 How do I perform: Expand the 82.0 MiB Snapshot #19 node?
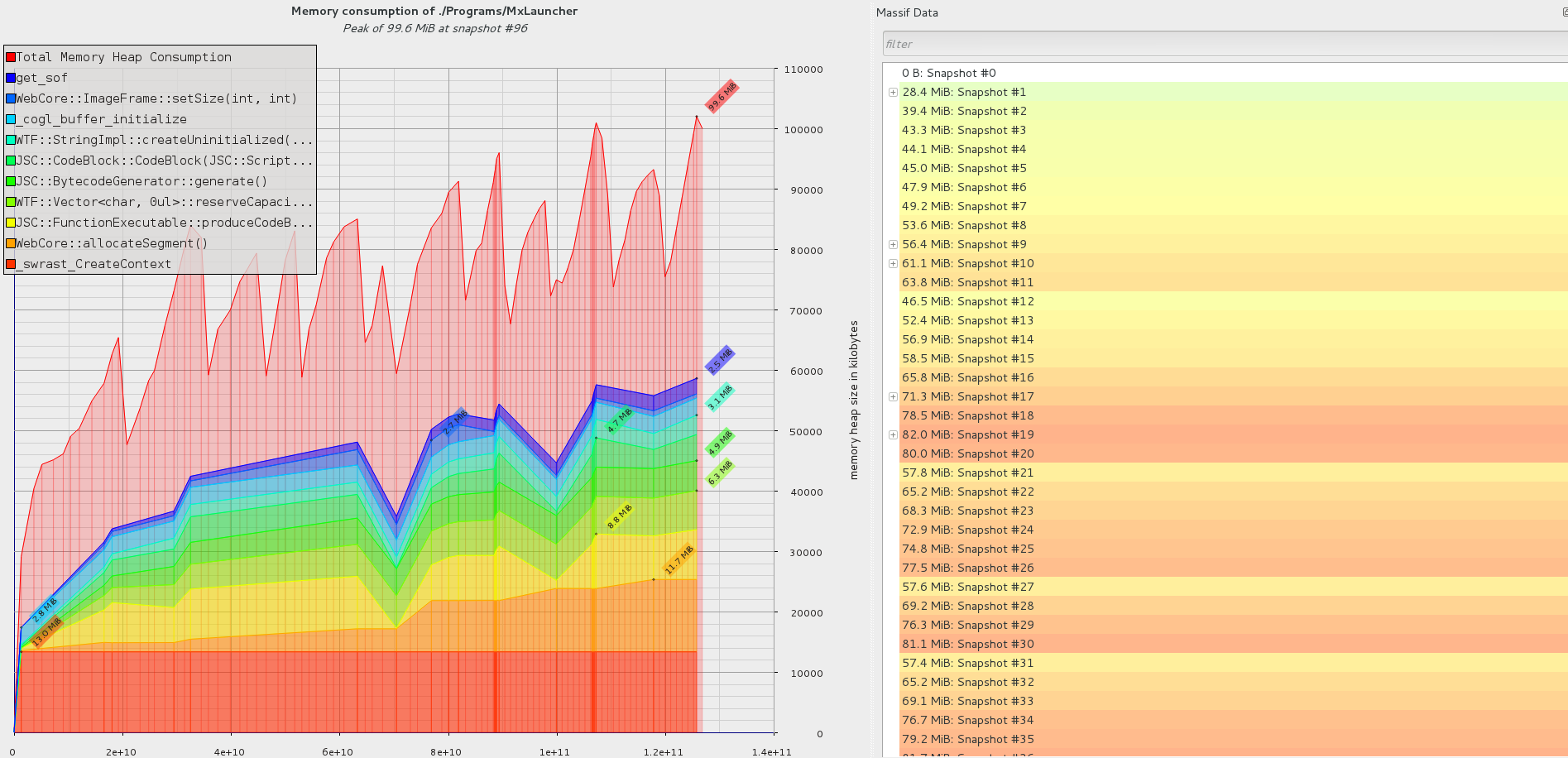click(x=893, y=435)
